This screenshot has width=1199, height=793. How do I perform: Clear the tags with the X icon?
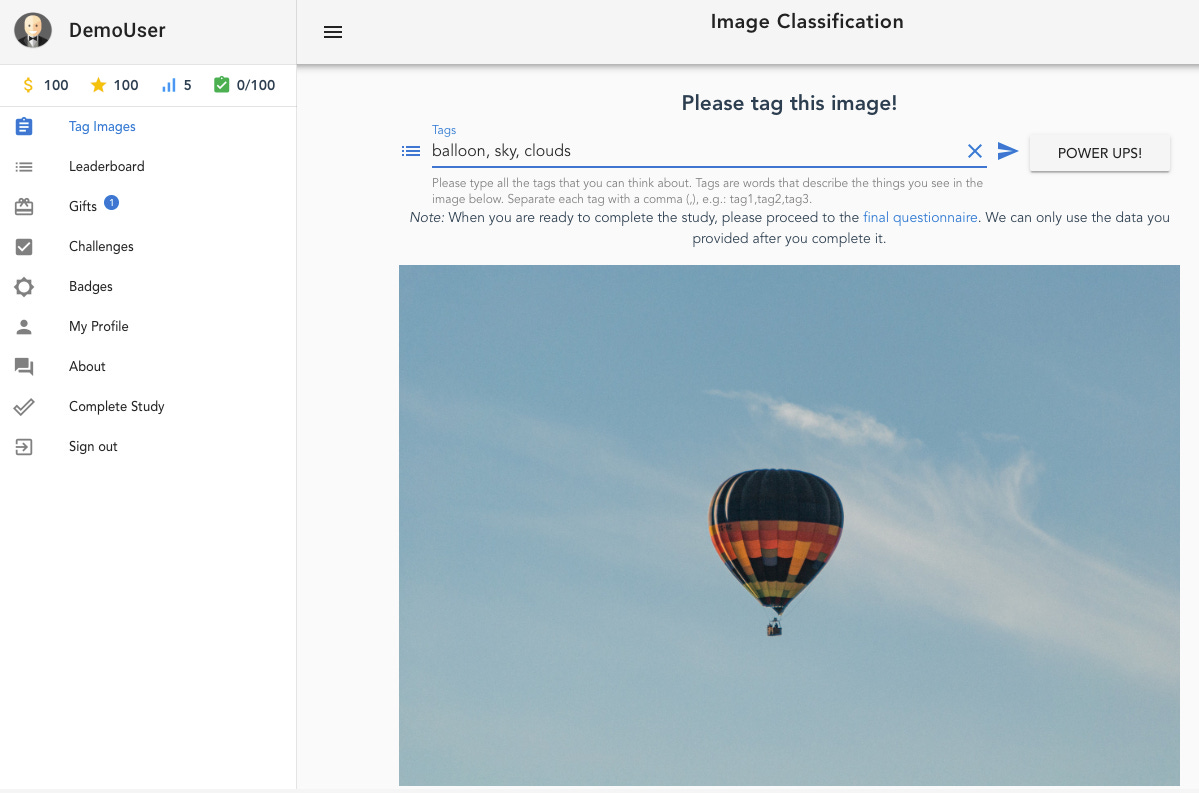(x=974, y=151)
